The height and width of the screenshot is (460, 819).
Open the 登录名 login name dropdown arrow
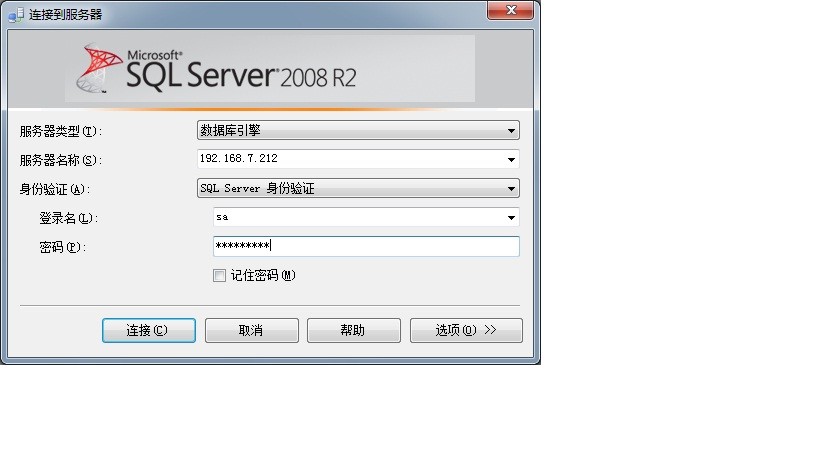coord(511,217)
